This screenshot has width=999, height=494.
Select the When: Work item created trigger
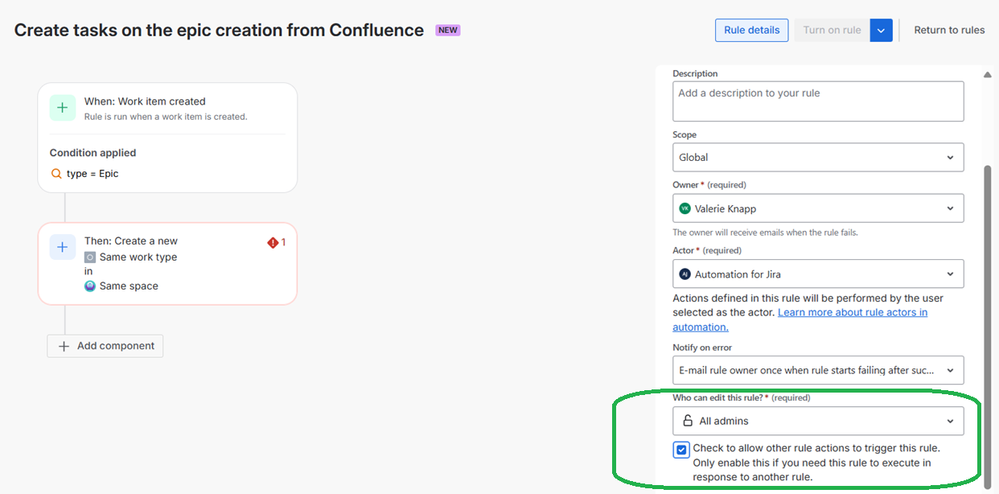point(168,108)
